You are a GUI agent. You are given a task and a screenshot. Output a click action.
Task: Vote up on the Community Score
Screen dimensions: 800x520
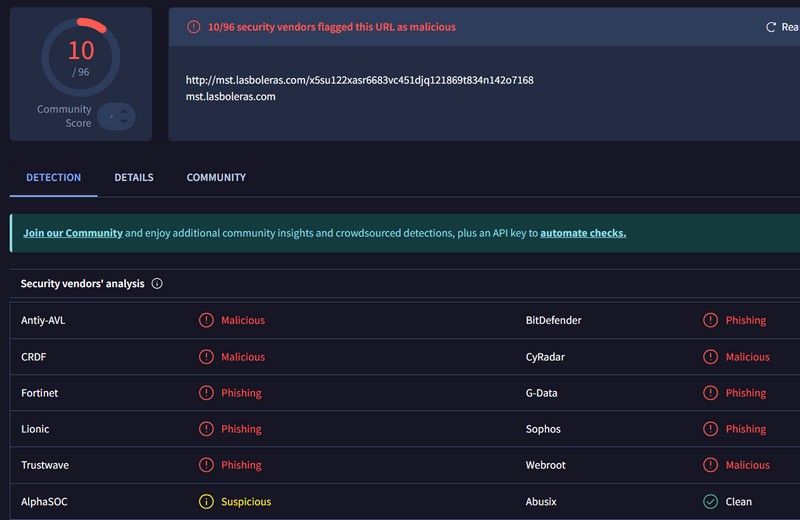coord(124,109)
